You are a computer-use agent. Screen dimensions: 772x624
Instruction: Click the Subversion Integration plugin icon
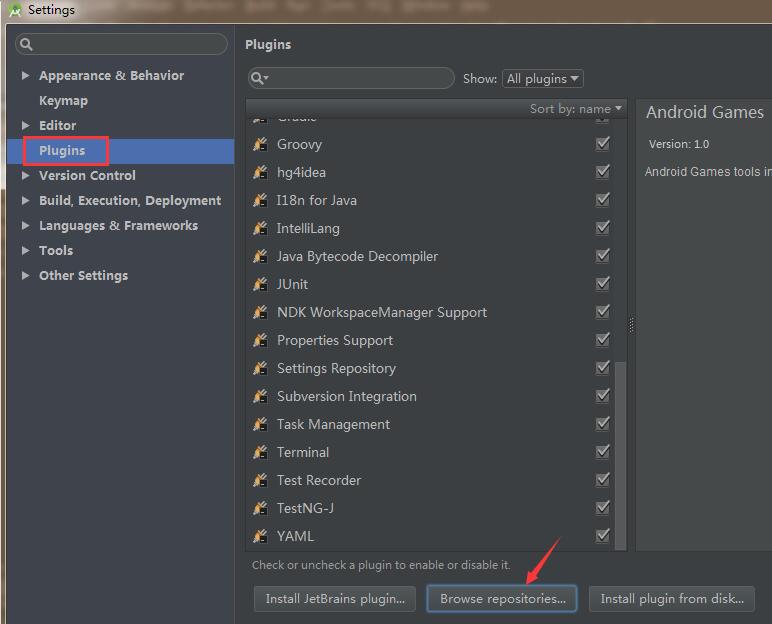pos(260,396)
